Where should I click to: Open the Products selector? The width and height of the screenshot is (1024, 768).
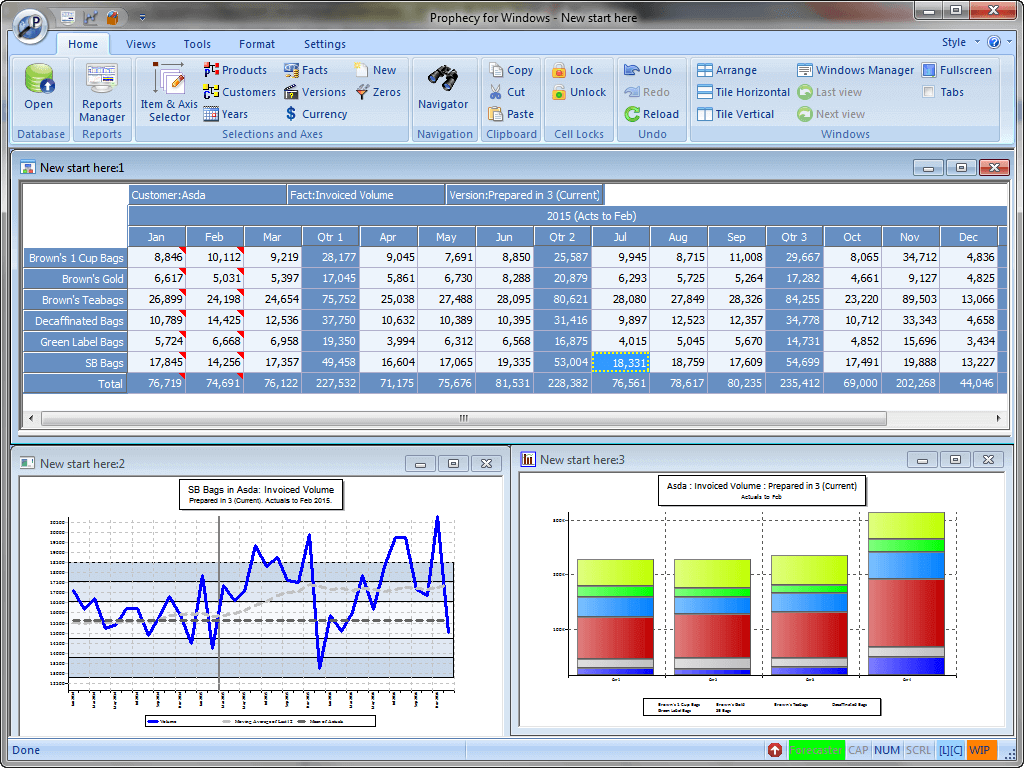pyautogui.click(x=236, y=70)
